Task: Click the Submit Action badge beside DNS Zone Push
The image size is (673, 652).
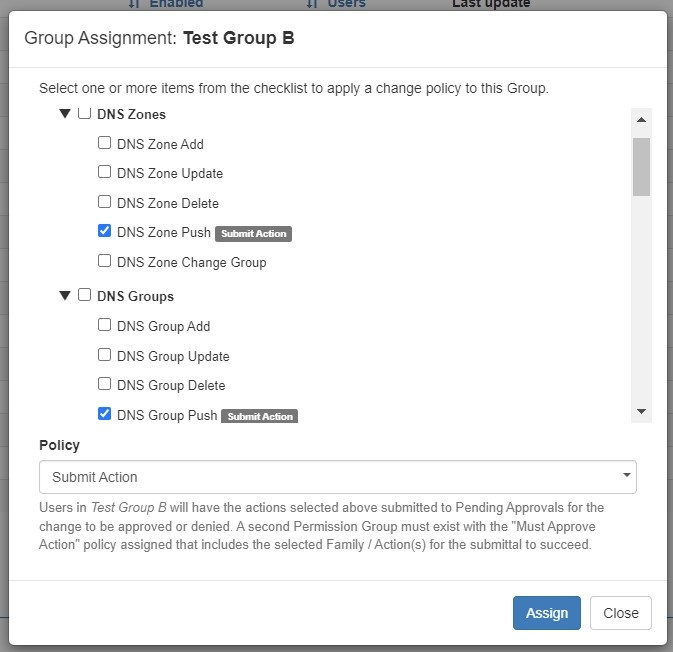Action: pyautogui.click(x=253, y=234)
